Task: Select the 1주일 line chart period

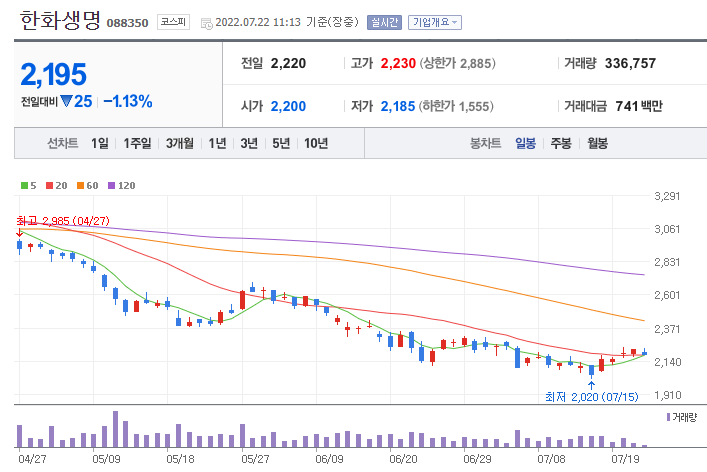Action: [x=138, y=143]
